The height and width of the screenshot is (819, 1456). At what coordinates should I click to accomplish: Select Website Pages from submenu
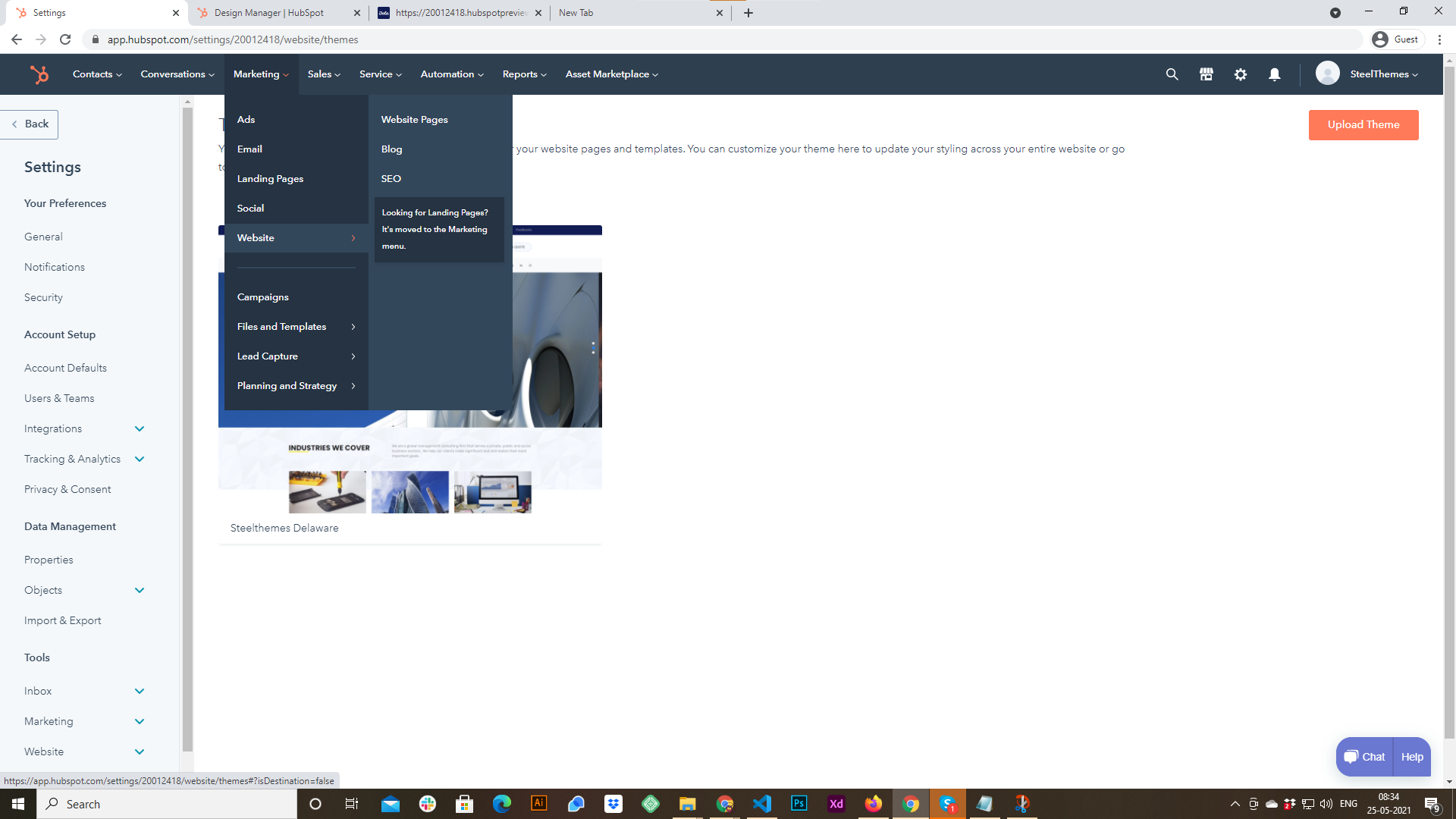(x=414, y=120)
